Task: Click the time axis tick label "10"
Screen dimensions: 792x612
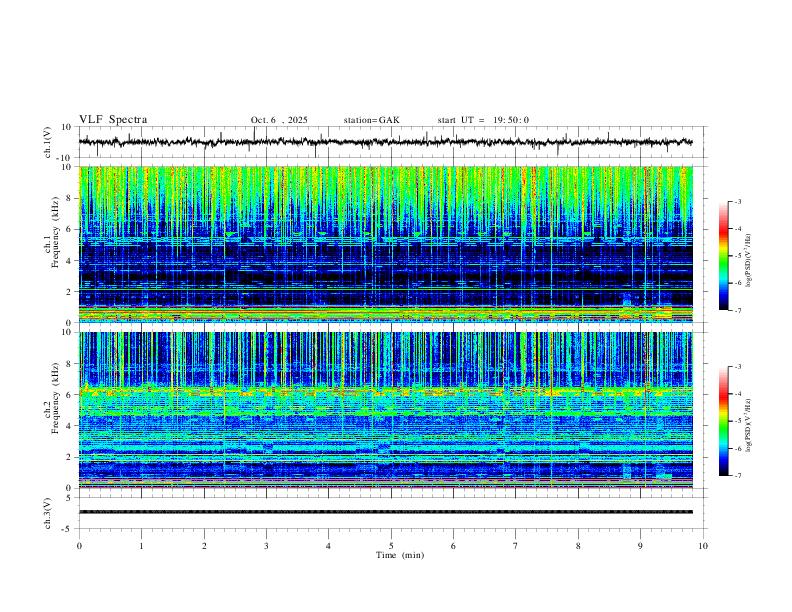Action: click(x=703, y=546)
